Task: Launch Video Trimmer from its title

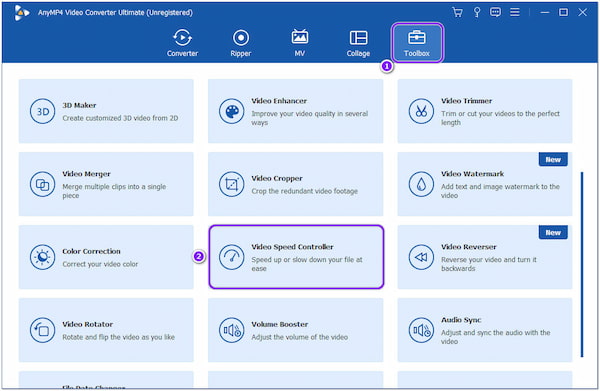Action: point(466,101)
